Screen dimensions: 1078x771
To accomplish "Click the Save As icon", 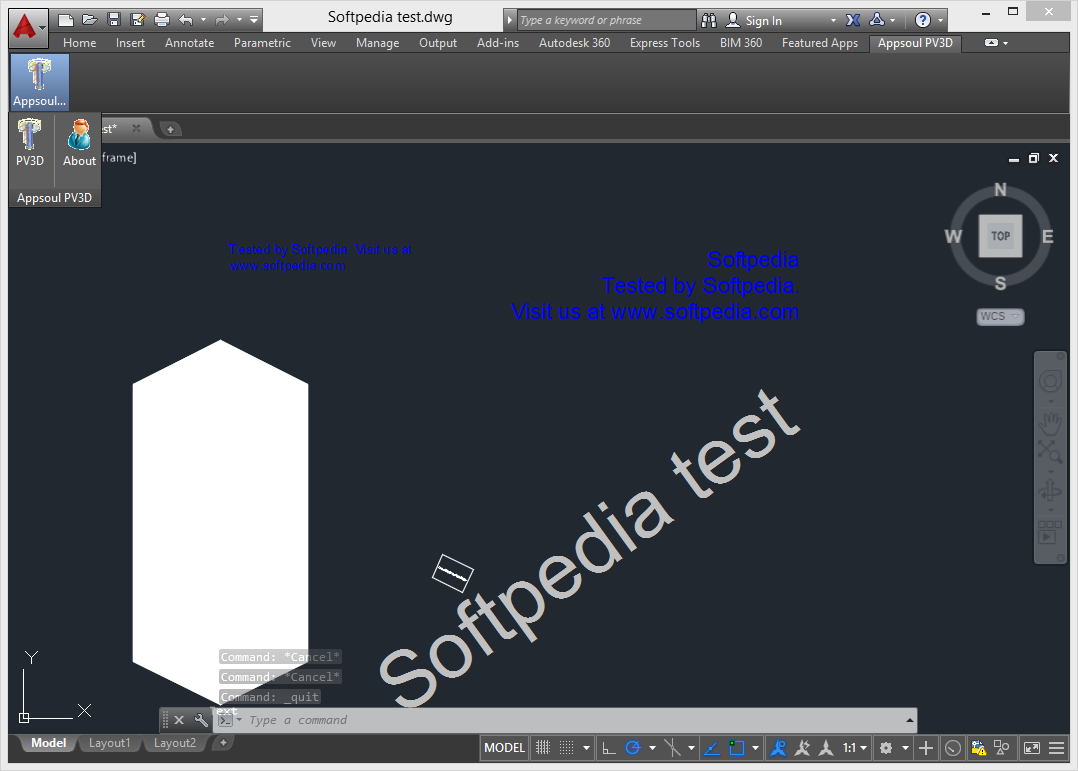I will (138, 20).
